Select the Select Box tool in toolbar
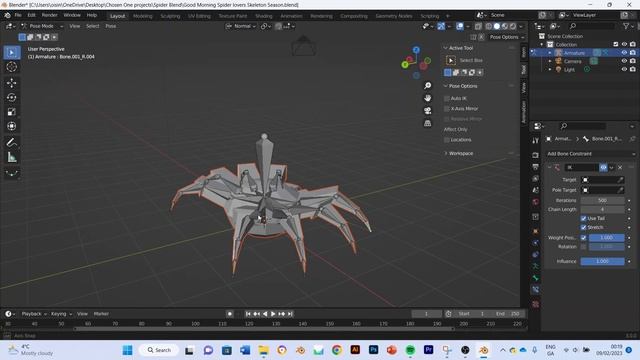This screenshot has width=640, height=360. 12,52
